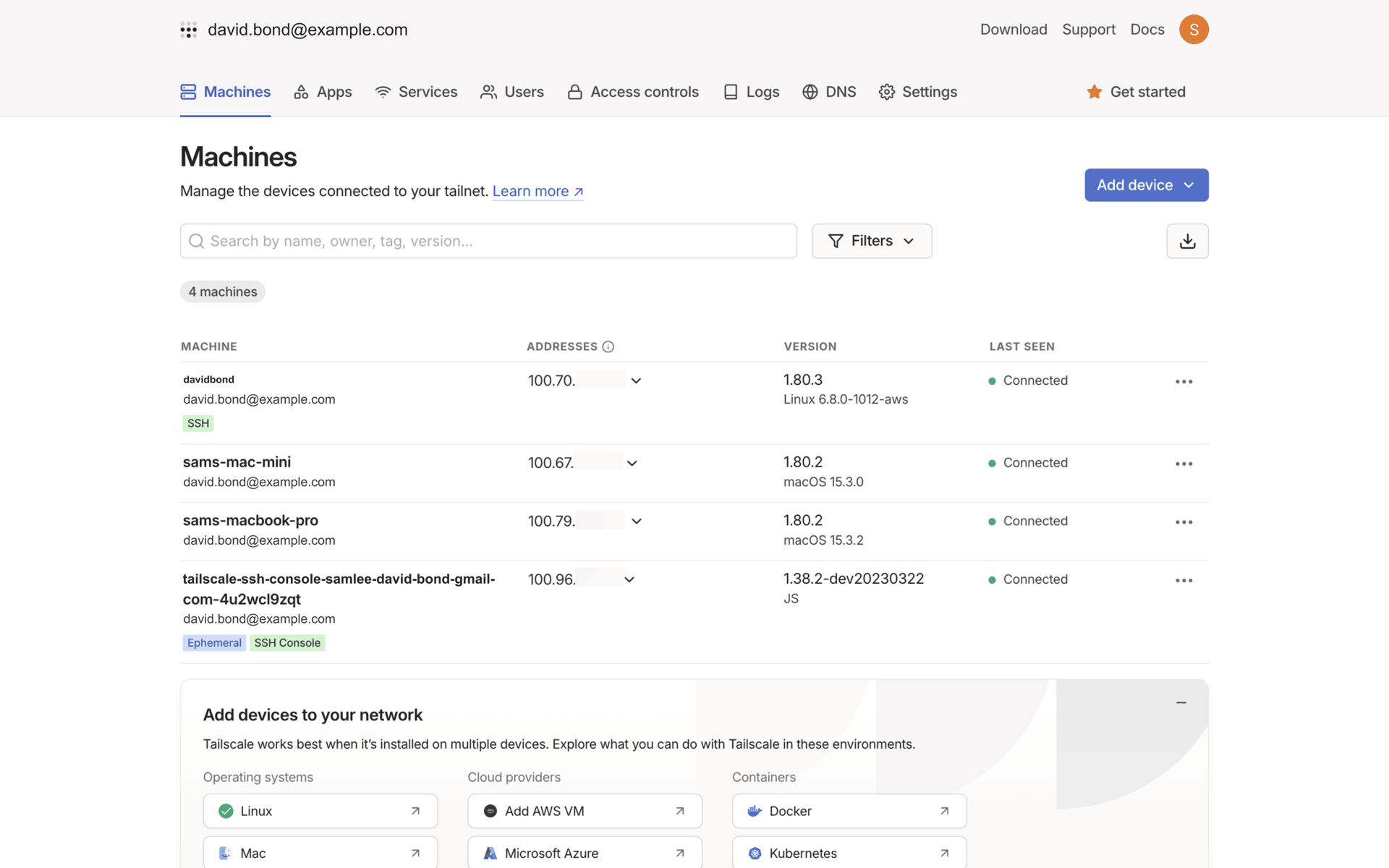Collapse the Add devices panel minus icon
This screenshot has width=1389, height=868.
pyautogui.click(x=1181, y=702)
